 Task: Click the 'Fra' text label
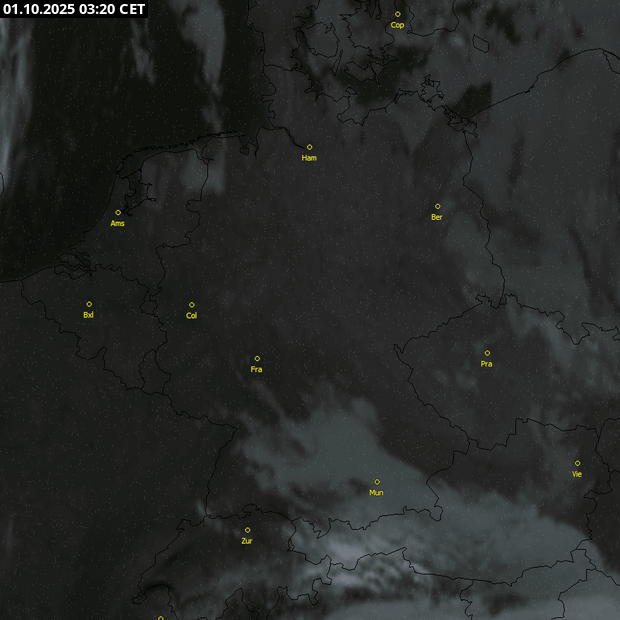[257, 369]
